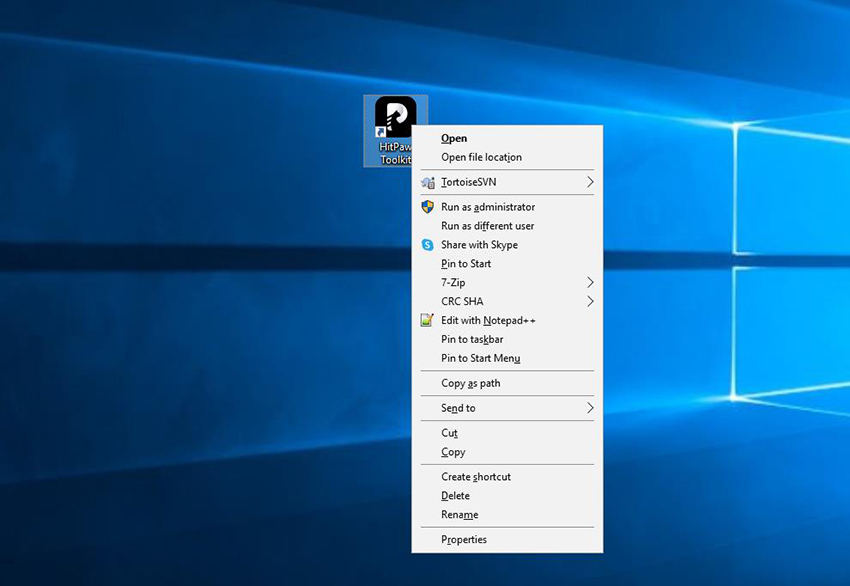Expand the 7-Zip submenu arrow
The height and width of the screenshot is (586, 850).
pyautogui.click(x=590, y=283)
